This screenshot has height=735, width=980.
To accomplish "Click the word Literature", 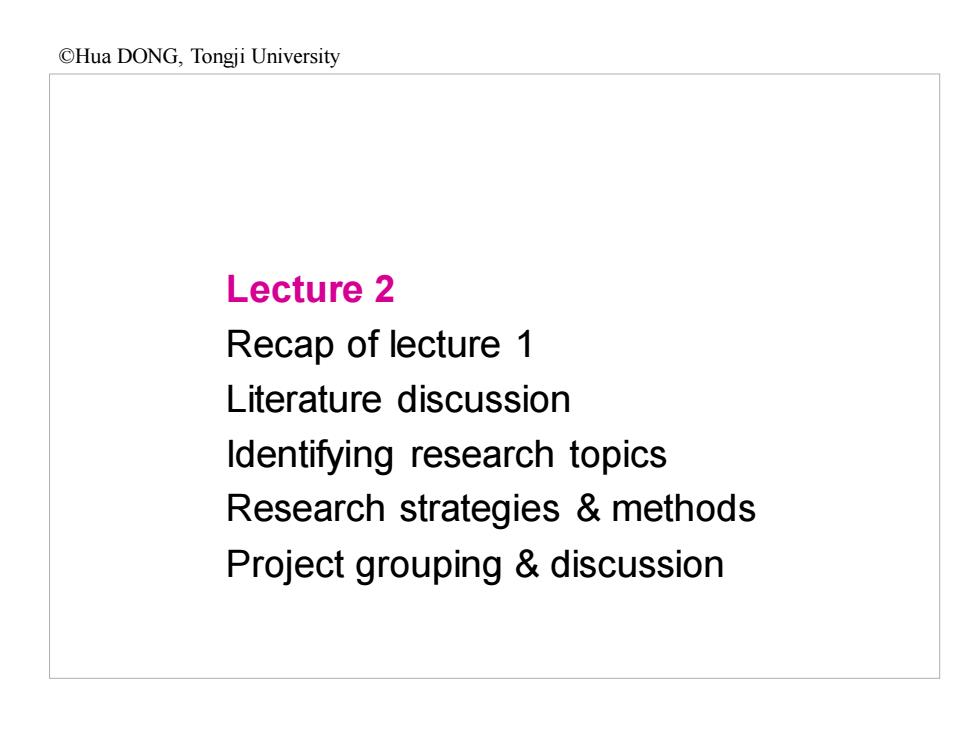I will pyautogui.click(x=304, y=399).
